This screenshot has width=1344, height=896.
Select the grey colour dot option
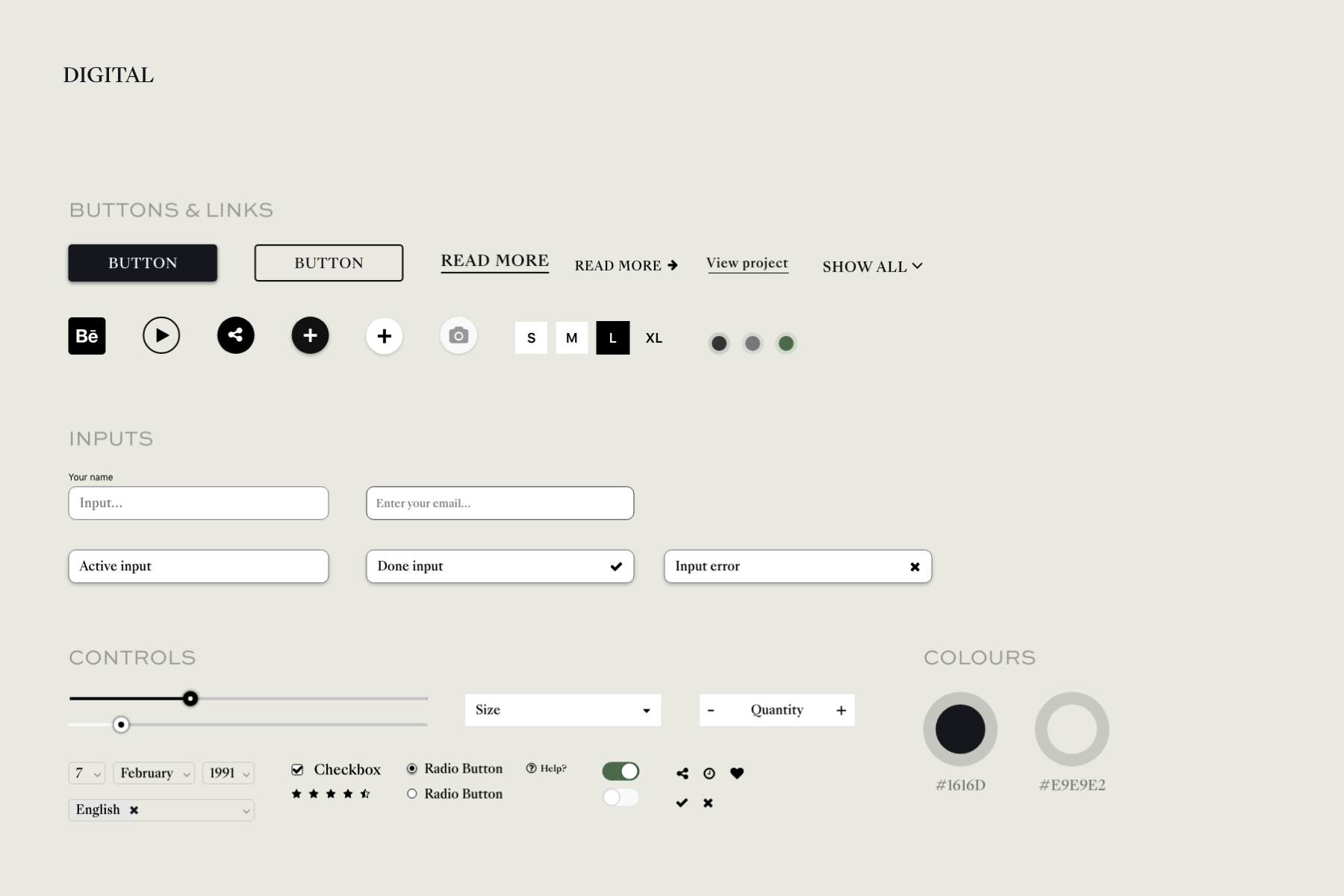(x=753, y=343)
